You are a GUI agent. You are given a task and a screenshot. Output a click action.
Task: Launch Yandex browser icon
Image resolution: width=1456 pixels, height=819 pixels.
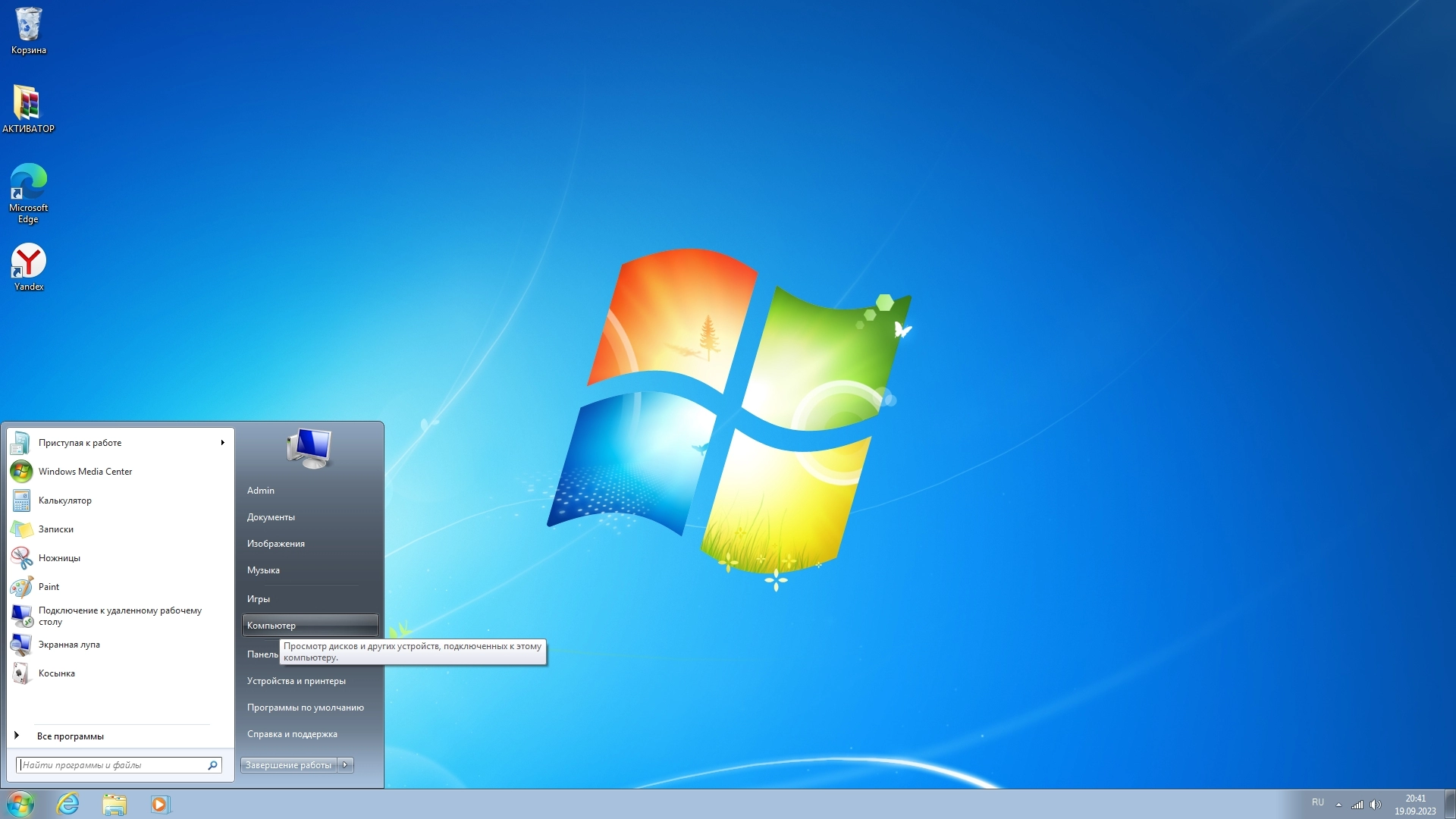pos(28,263)
